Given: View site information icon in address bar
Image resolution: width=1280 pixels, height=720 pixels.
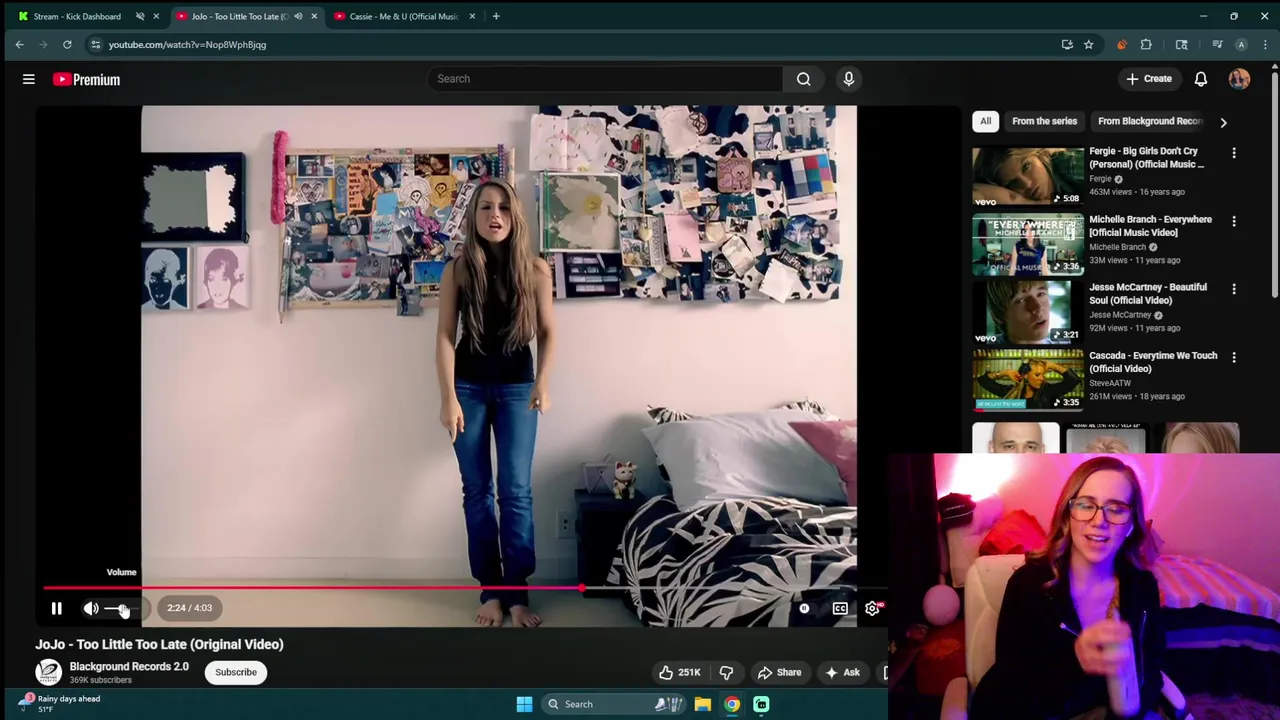Looking at the screenshot, I should tap(95, 44).
